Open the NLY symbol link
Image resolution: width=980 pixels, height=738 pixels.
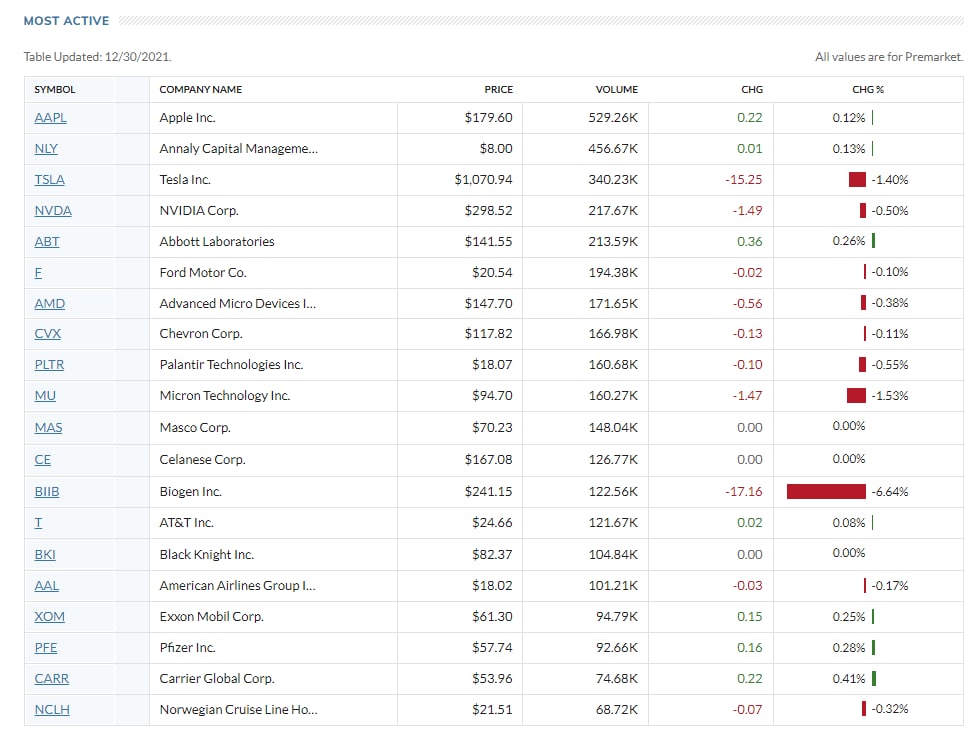(46, 149)
